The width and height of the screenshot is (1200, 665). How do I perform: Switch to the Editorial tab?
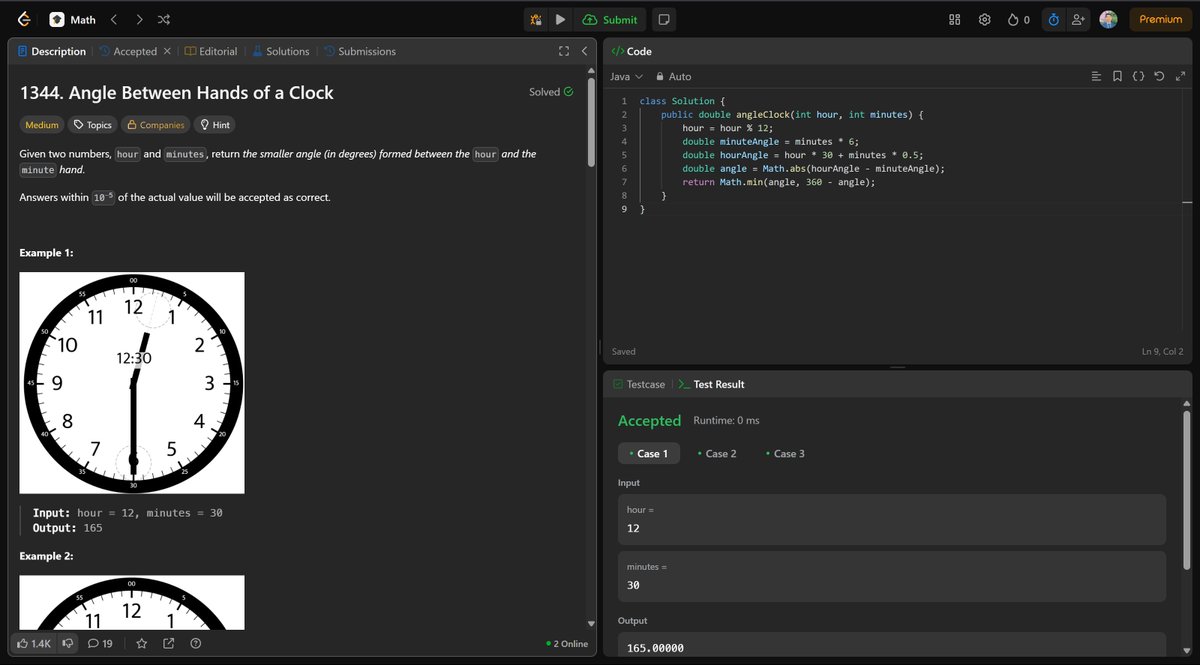click(211, 51)
